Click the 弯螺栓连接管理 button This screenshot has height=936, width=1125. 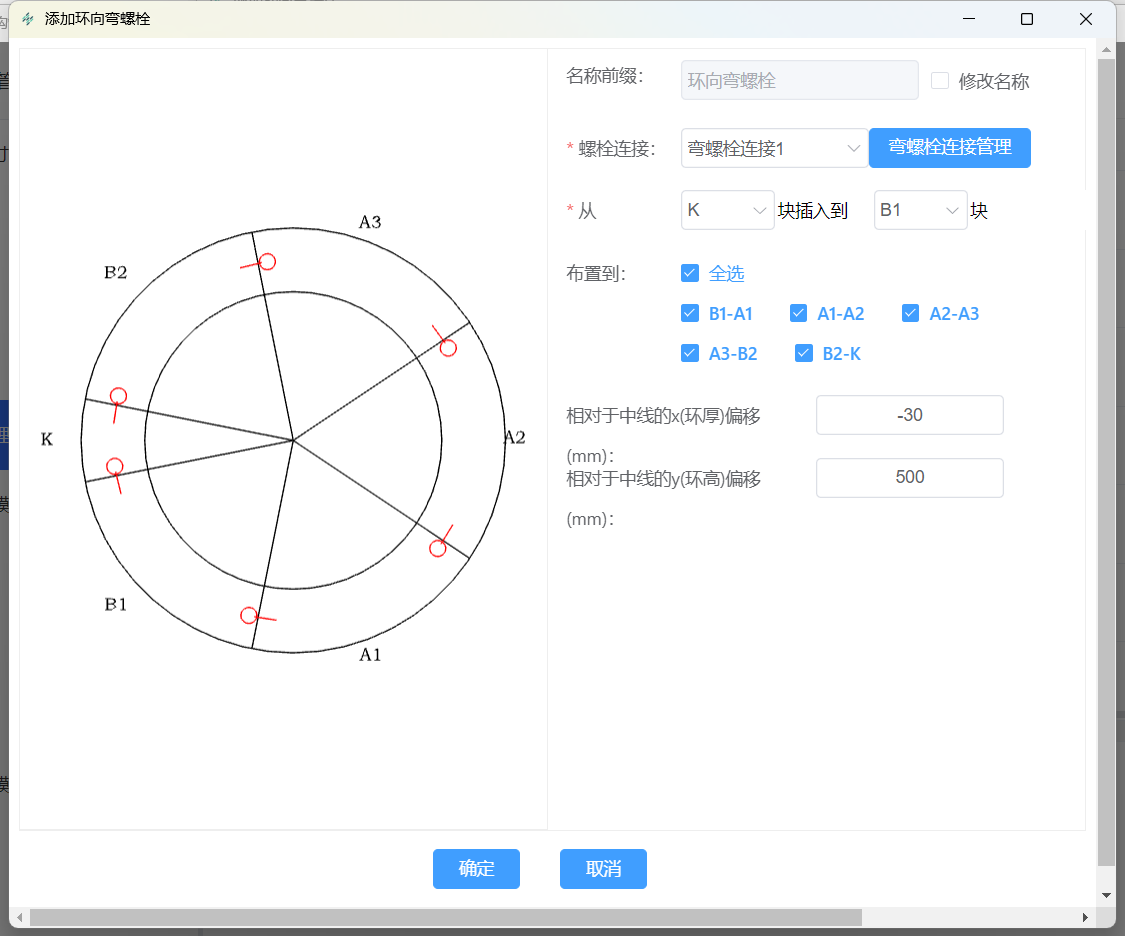[x=949, y=147]
